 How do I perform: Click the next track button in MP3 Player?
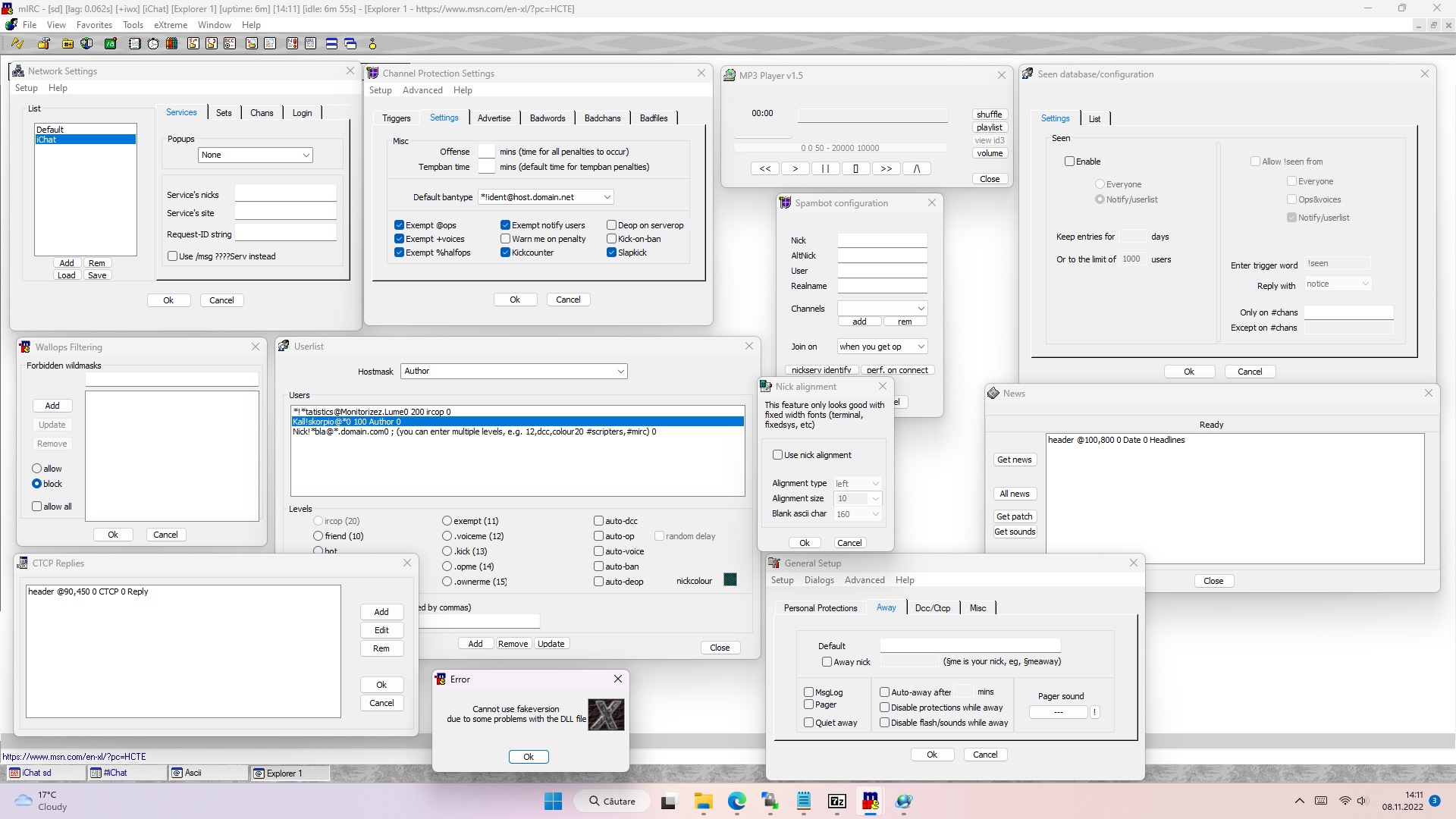click(x=886, y=168)
